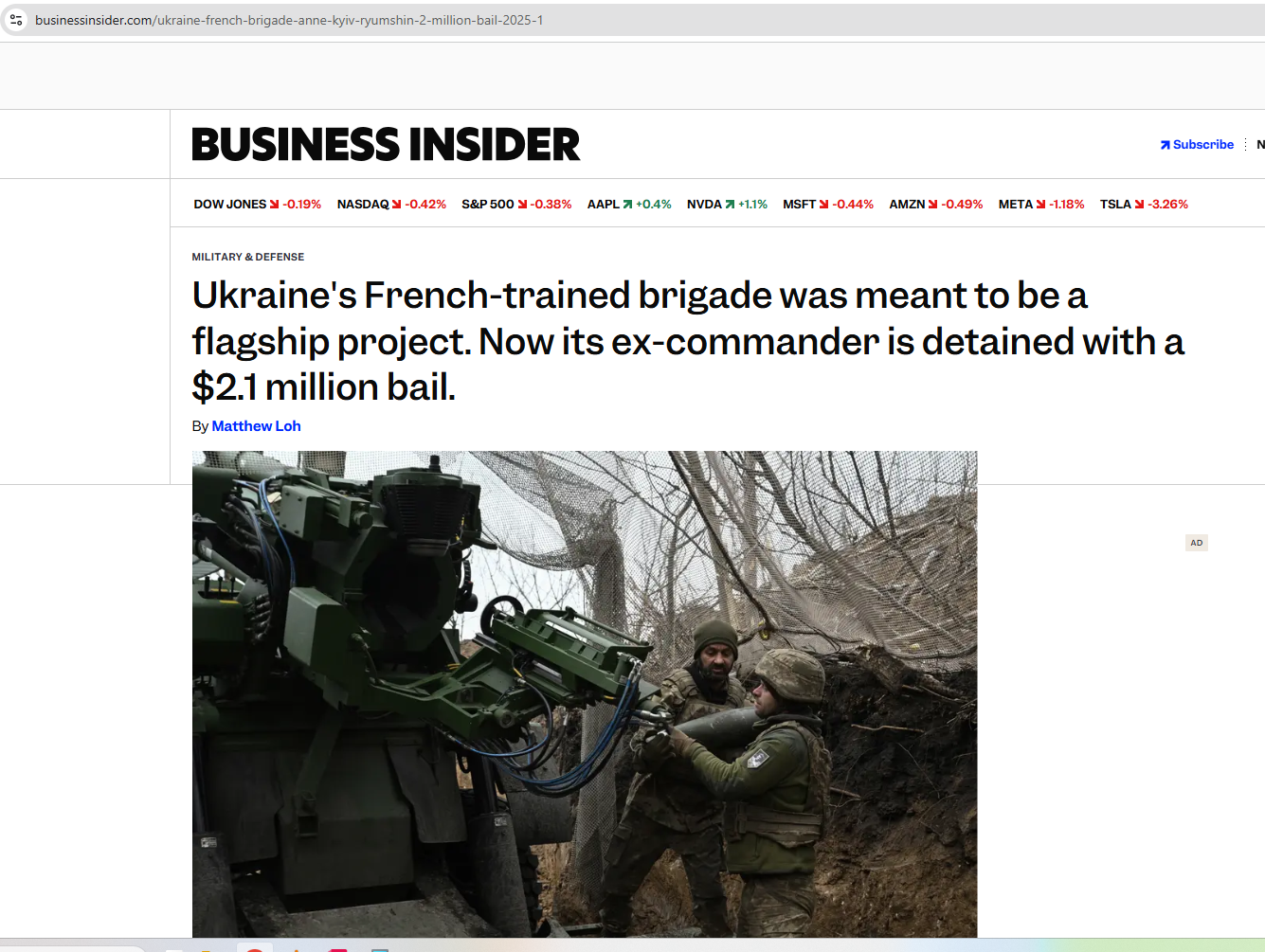The image size is (1265, 952).
Task: Click the DOW JONES red down arrow
Action: tap(274, 205)
